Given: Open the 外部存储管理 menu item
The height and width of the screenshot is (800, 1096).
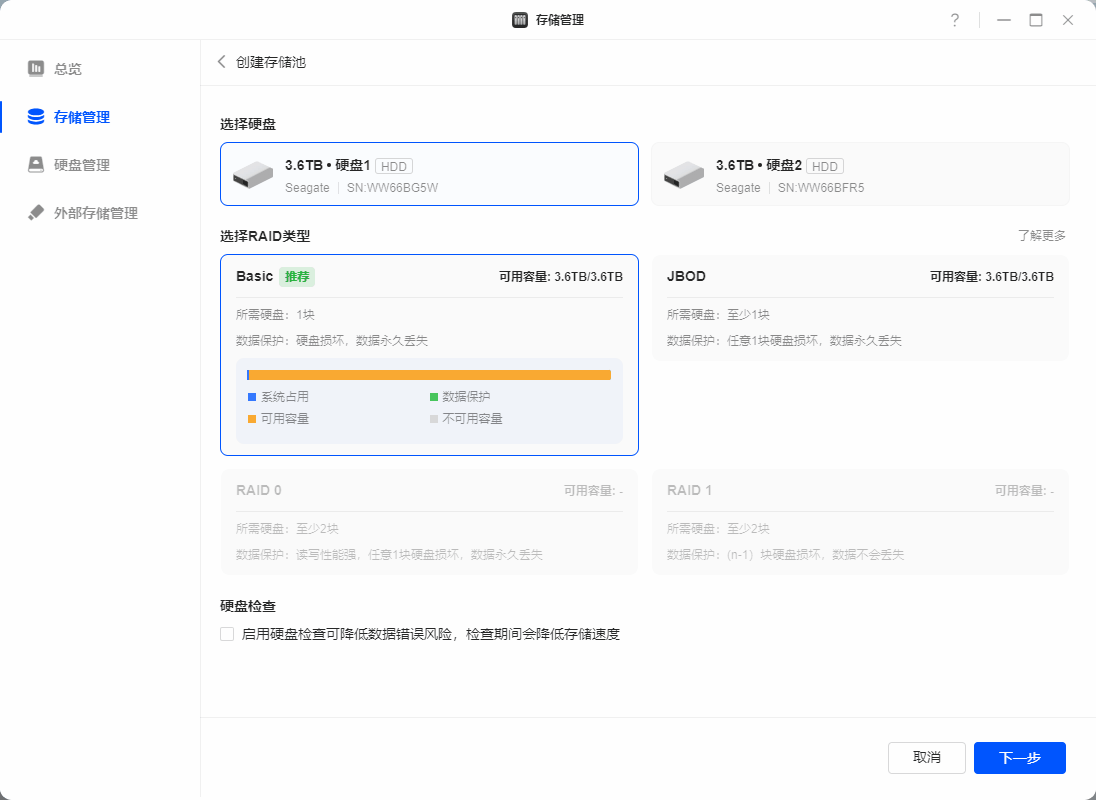Looking at the screenshot, I should click(96, 213).
